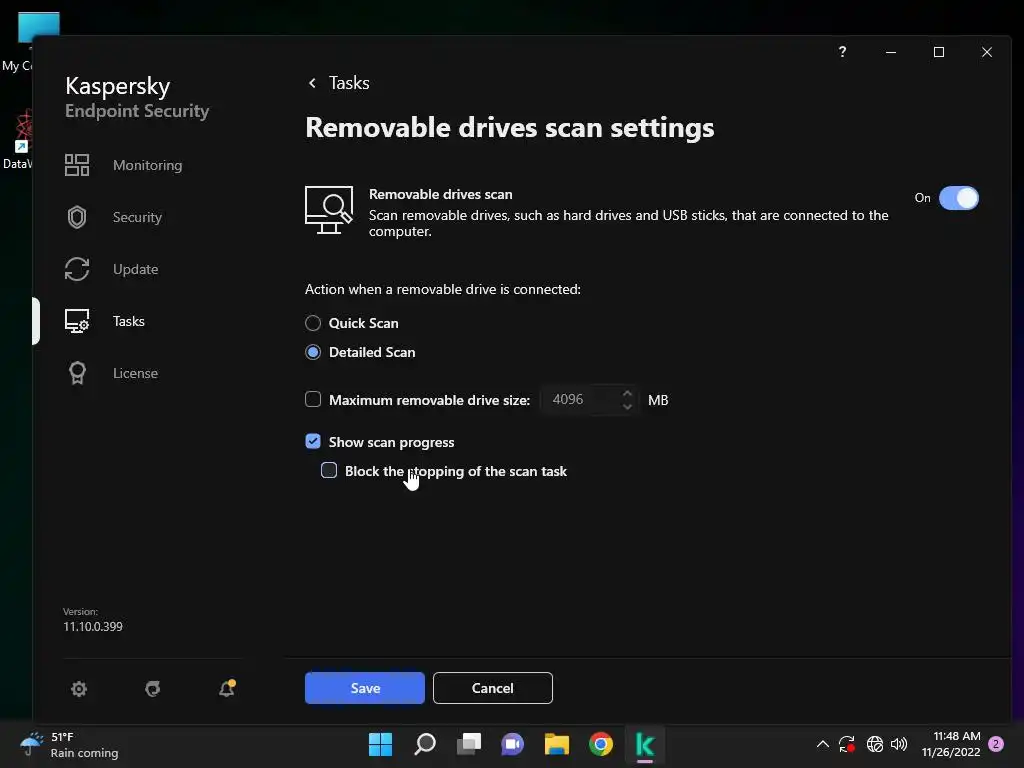
Task: Click the Tasks monitor-gear icon
Action: [77, 321]
